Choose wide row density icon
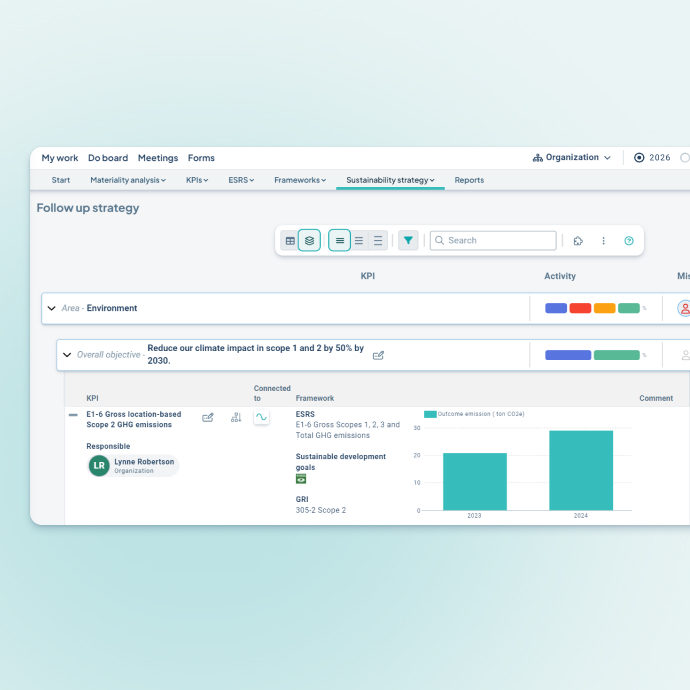Viewport: 690px width, 690px height. [378, 241]
